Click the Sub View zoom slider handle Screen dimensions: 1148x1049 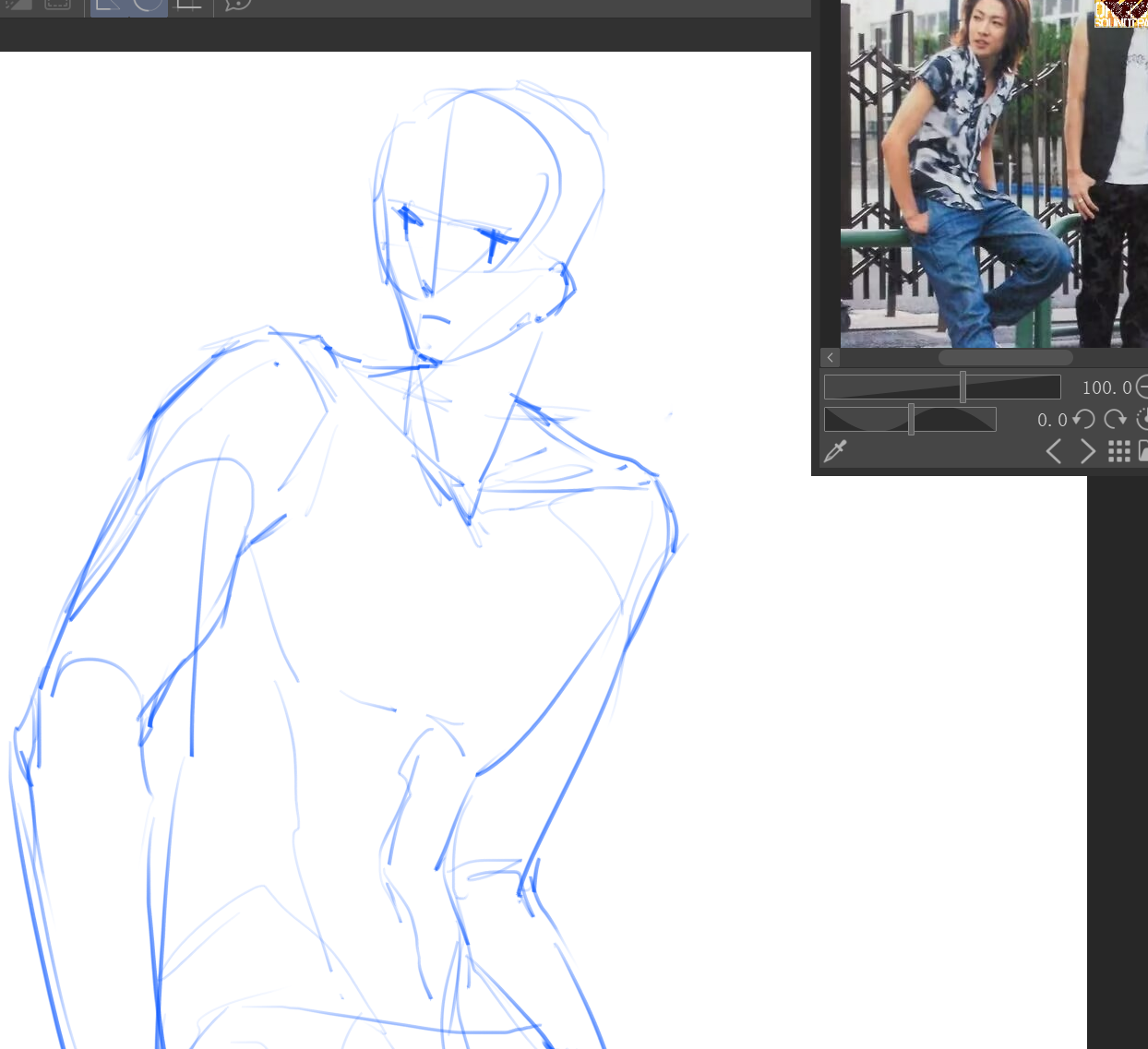(x=963, y=387)
